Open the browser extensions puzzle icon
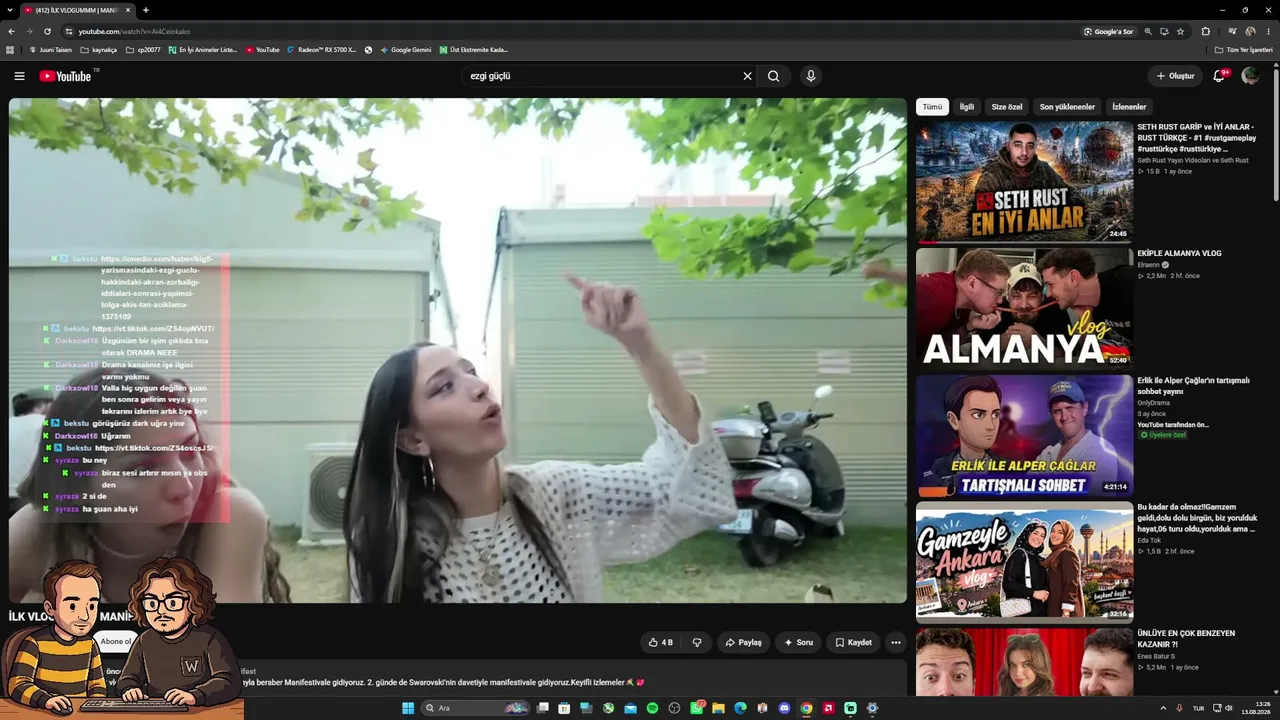This screenshot has width=1280, height=720. [x=1205, y=31]
